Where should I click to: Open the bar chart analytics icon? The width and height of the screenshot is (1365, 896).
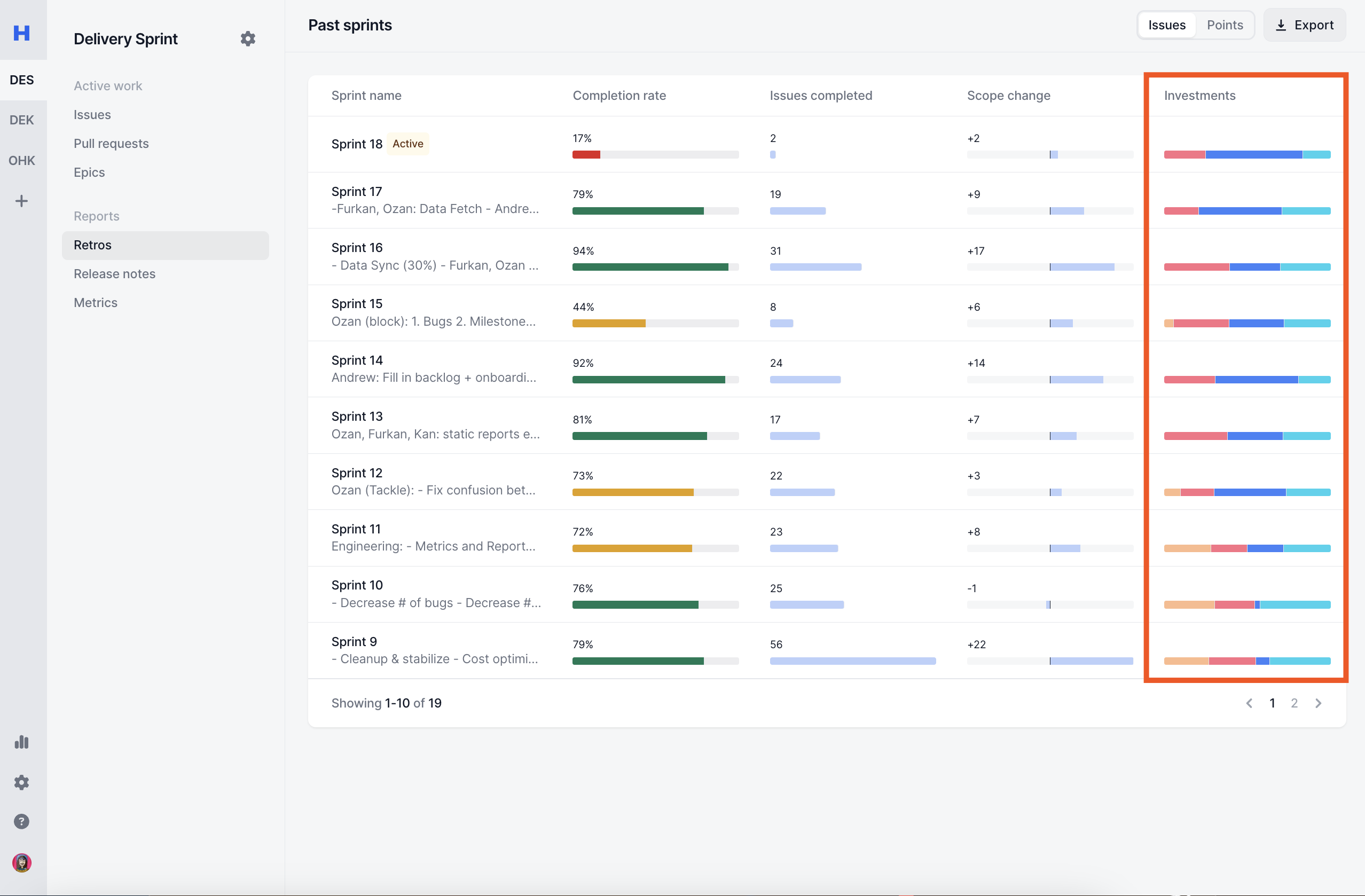[22, 742]
